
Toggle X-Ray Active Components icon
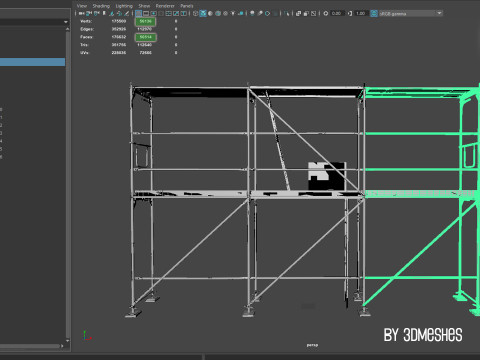[306, 13]
